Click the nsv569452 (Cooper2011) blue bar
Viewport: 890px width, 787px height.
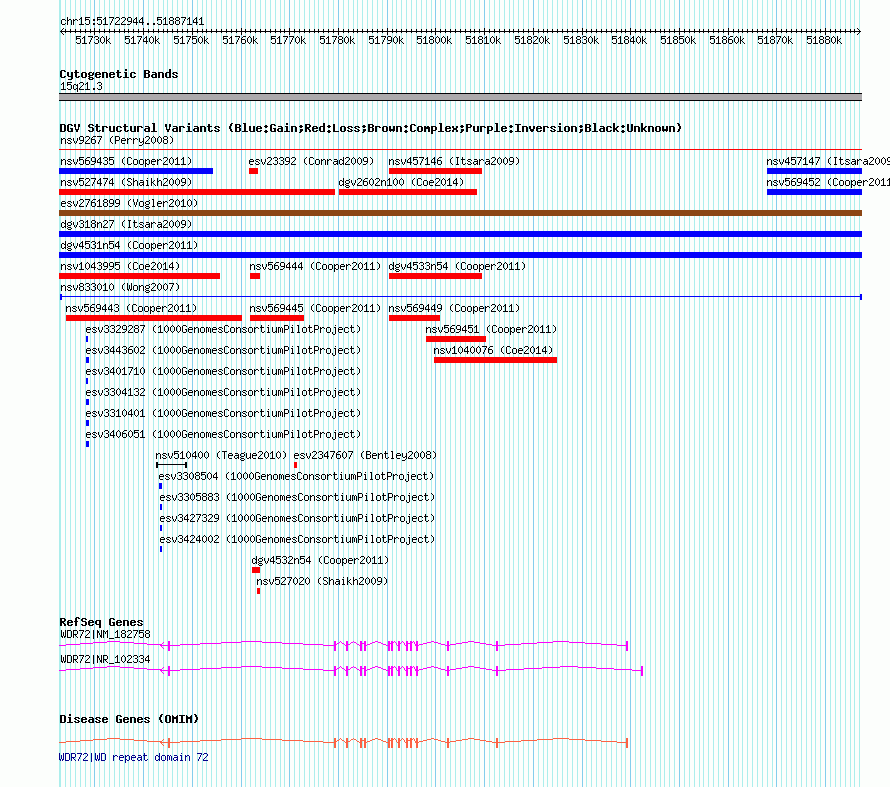814,192
